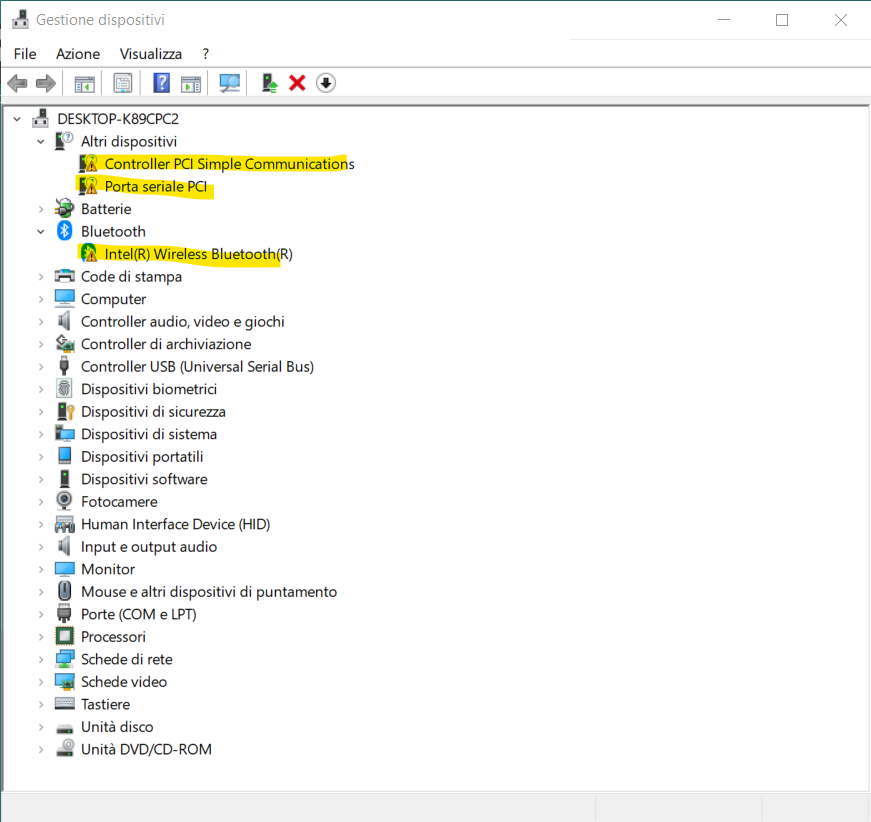The image size is (871, 822).
Task: Collapse the Bluetooth category
Action: coord(41,232)
